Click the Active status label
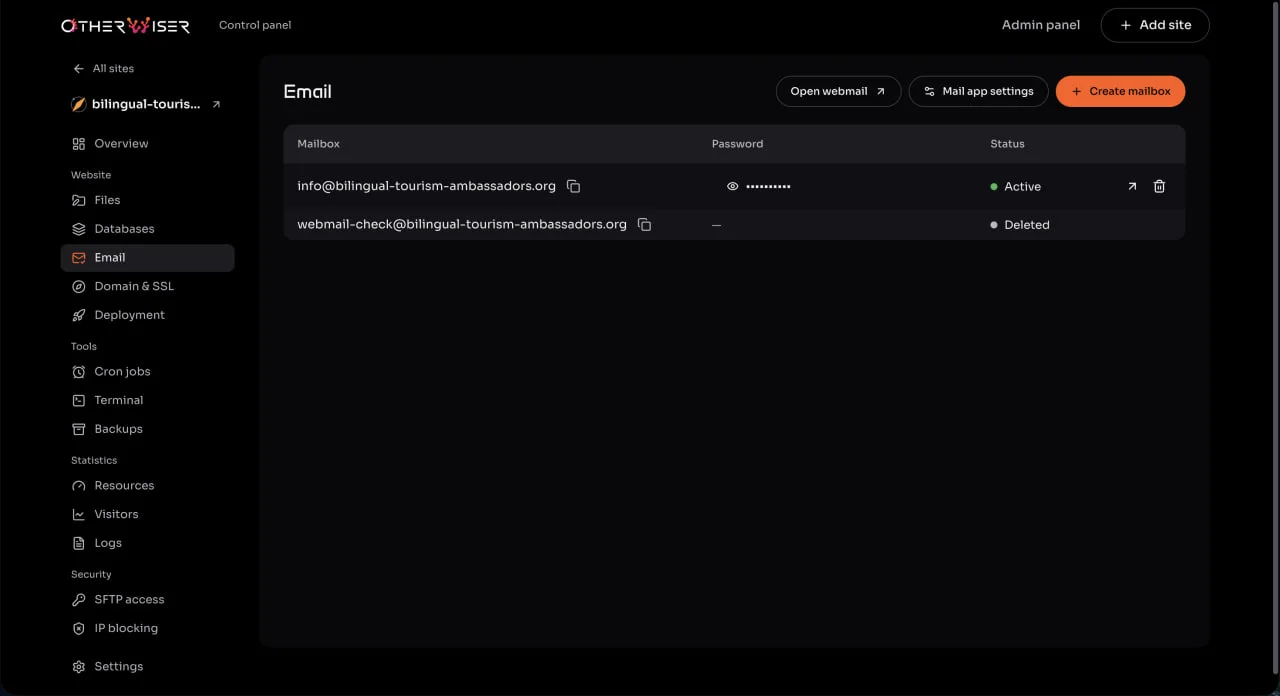The height and width of the screenshot is (696, 1280). pyautogui.click(x=1022, y=187)
